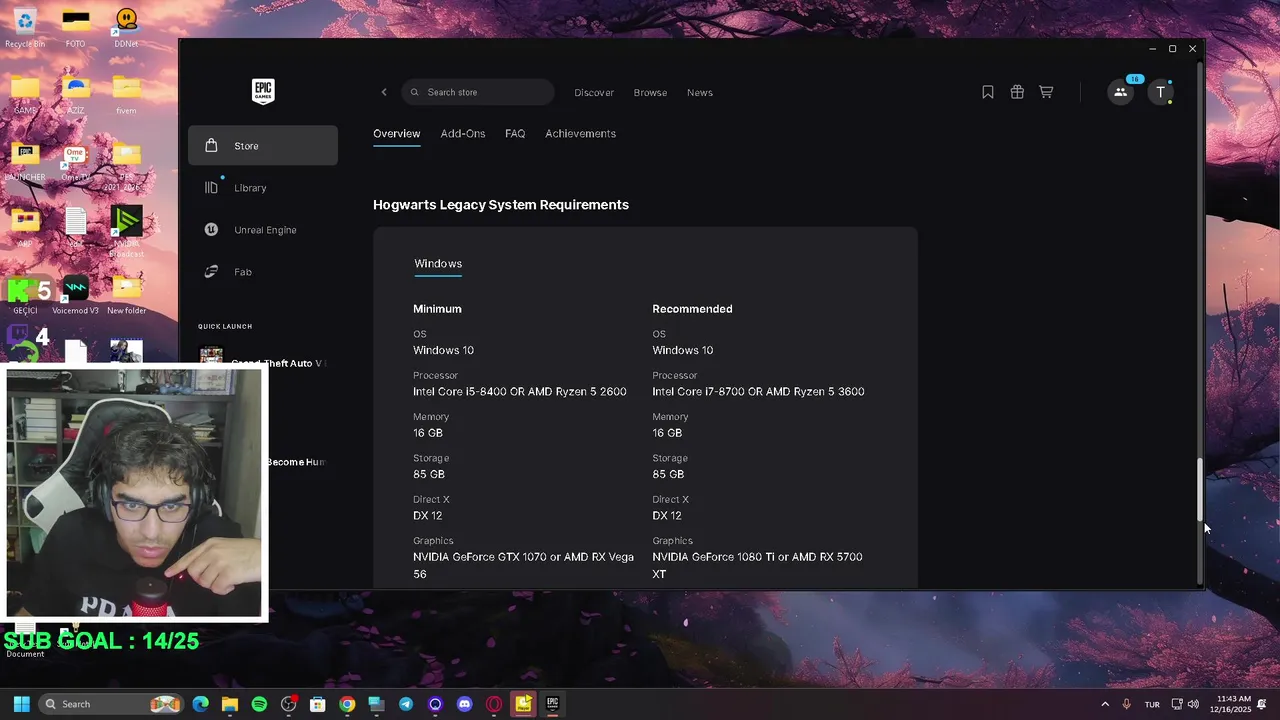Open the profile avatar T menu
The height and width of the screenshot is (720, 1280).
point(1161,92)
